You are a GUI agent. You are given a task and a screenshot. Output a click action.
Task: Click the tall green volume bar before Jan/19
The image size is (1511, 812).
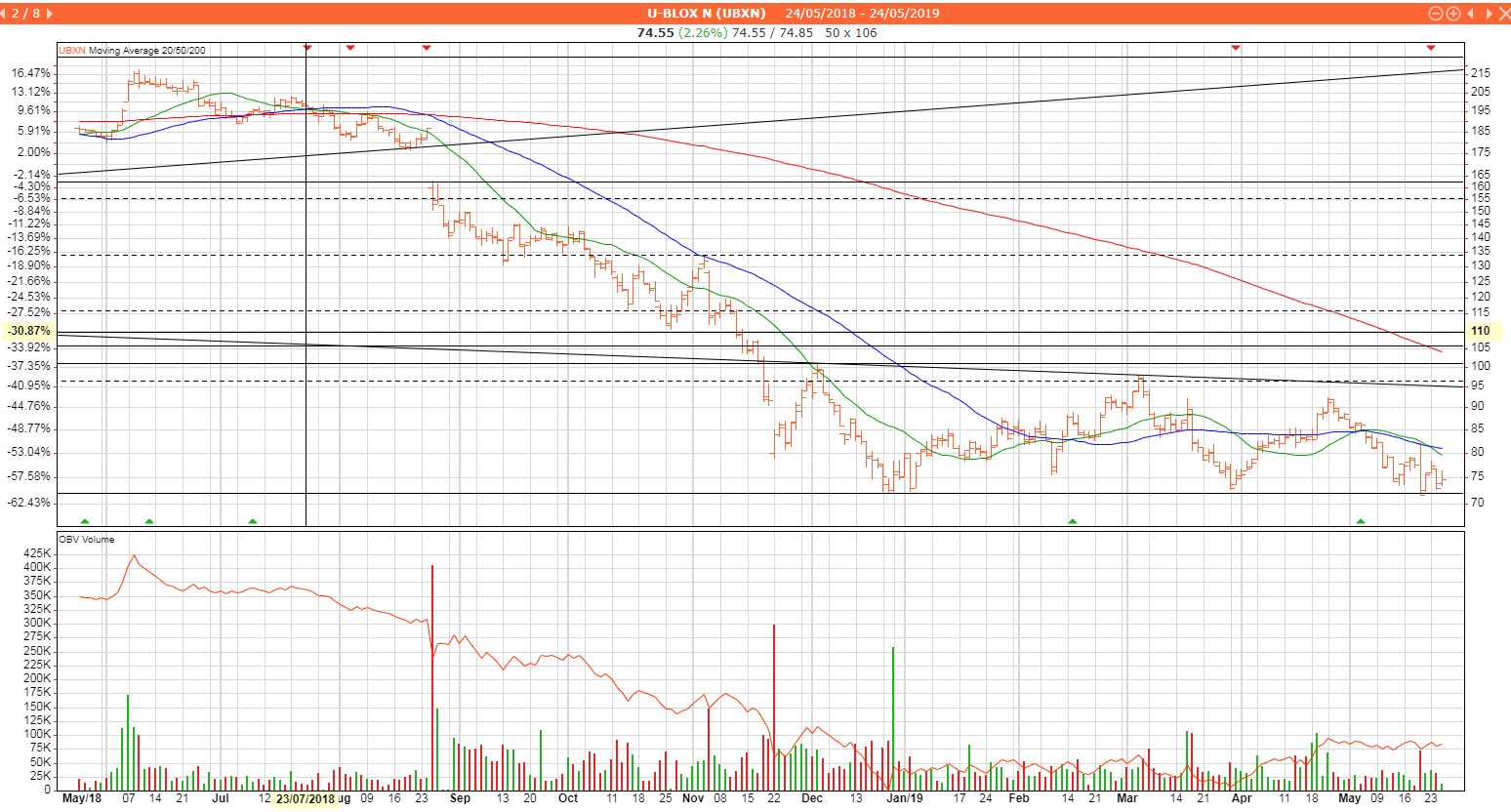coord(893,718)
